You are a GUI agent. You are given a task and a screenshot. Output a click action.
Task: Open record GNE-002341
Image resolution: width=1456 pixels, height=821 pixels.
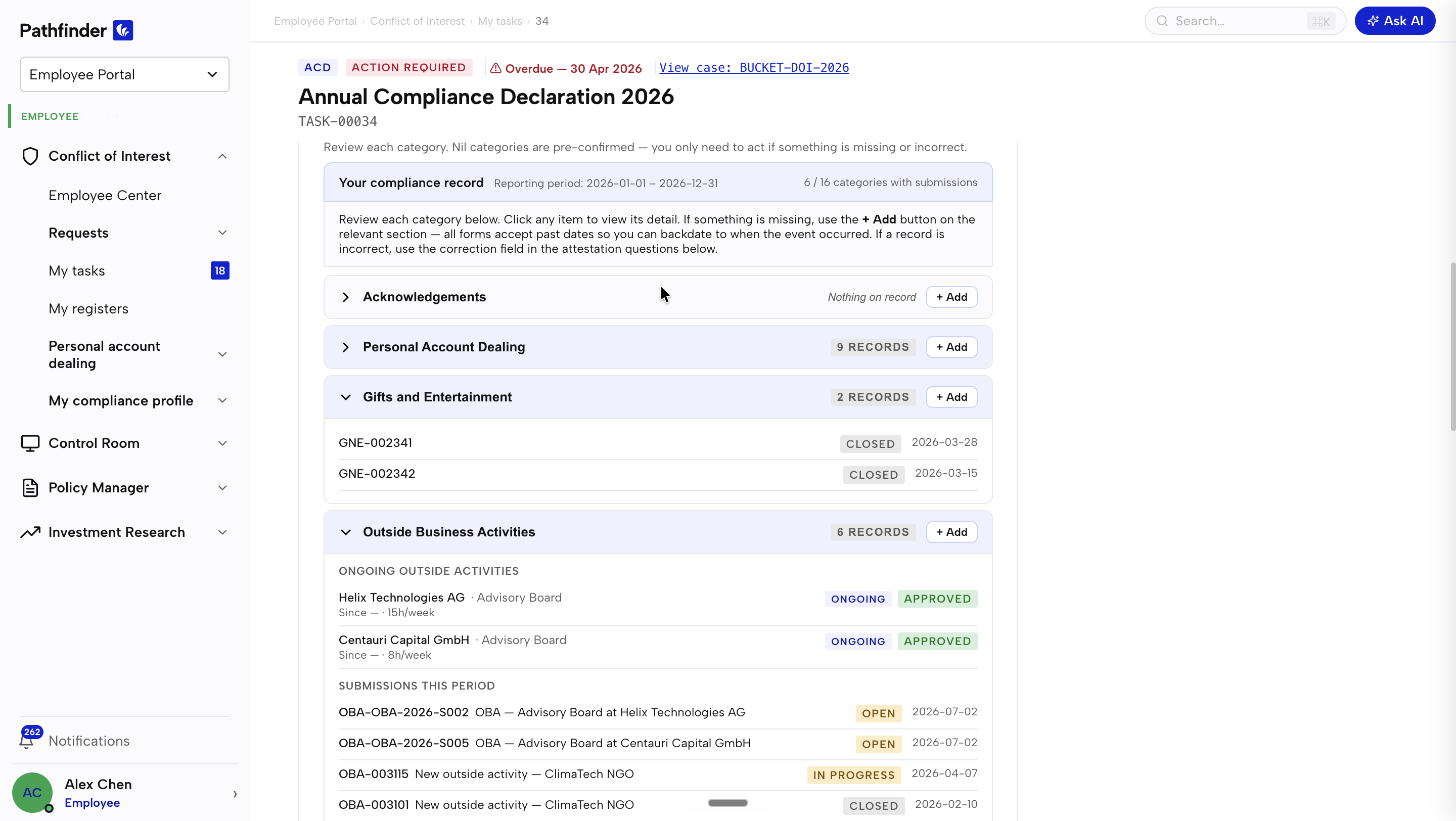658,443
